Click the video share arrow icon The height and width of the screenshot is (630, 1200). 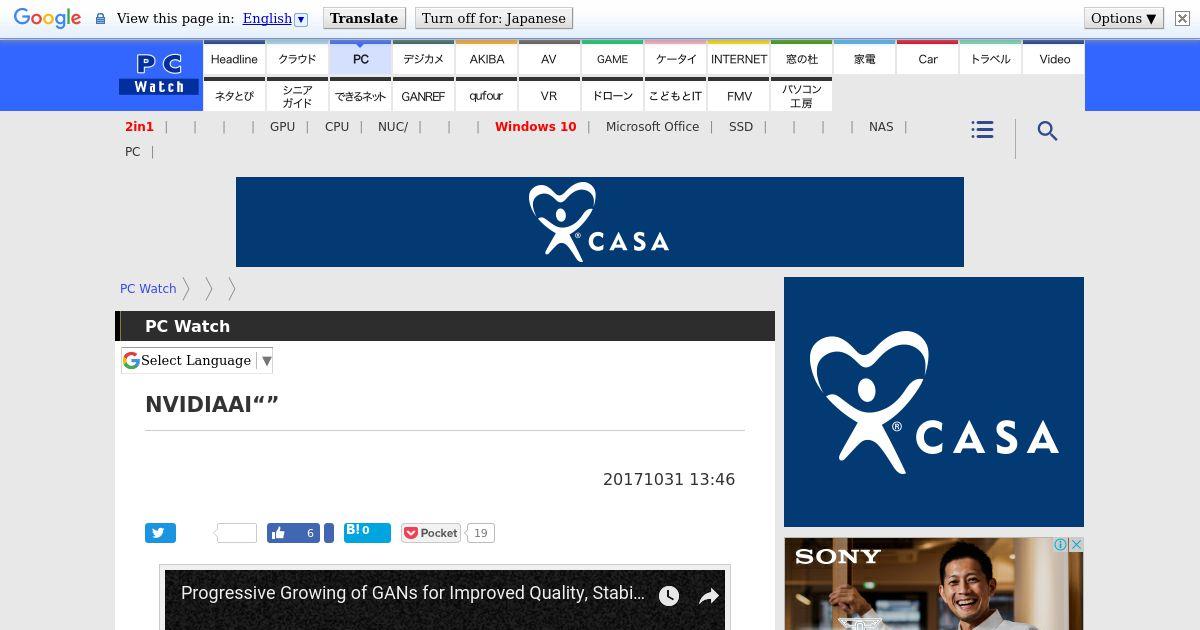(709, 596)
